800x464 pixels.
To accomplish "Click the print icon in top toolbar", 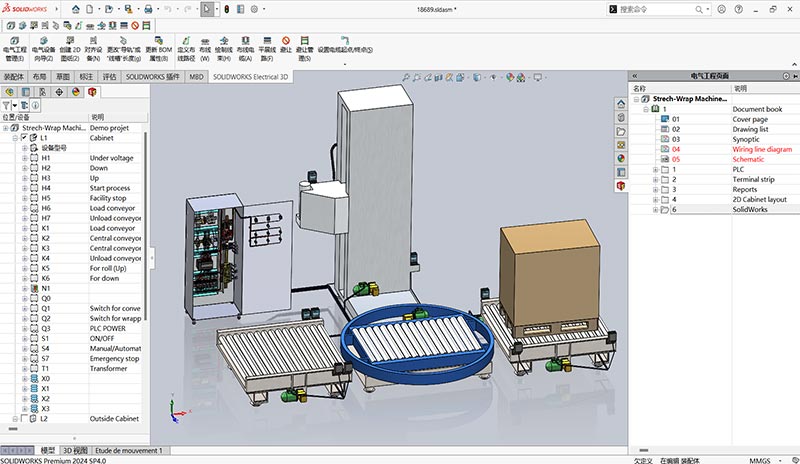I will (x=148, y=9).
